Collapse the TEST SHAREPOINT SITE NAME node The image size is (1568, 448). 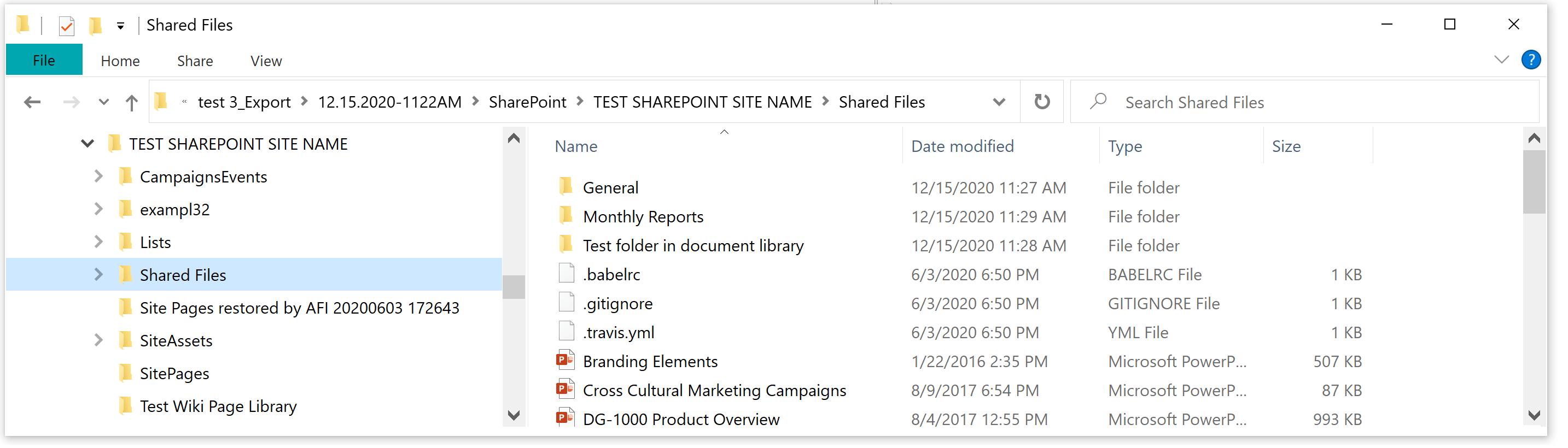87,144
